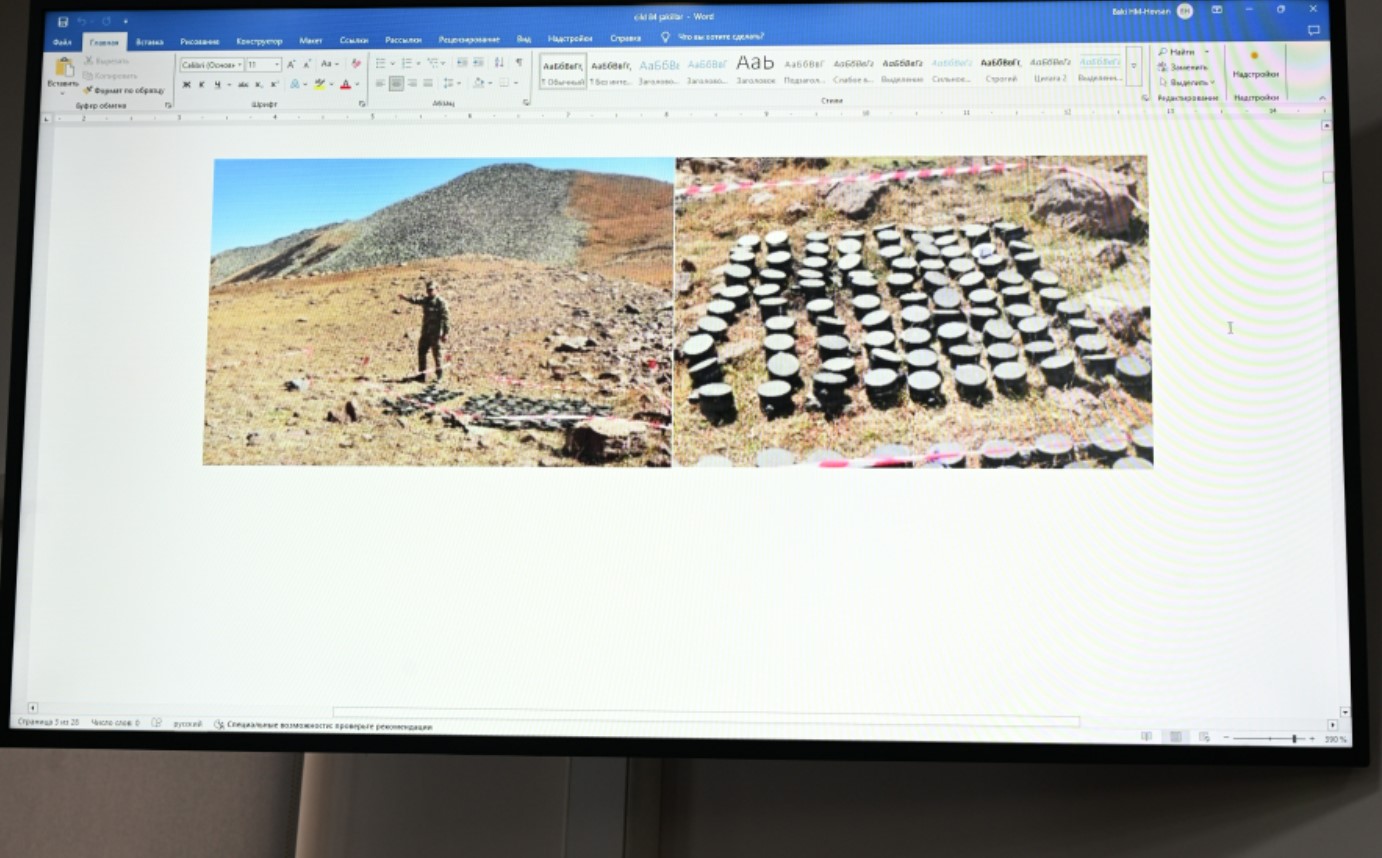The height and width of the screenshot is (858, 1382).
Task: Open the Calibri font name dropdown
Action: pyautogui.click(x=211, y=65)
